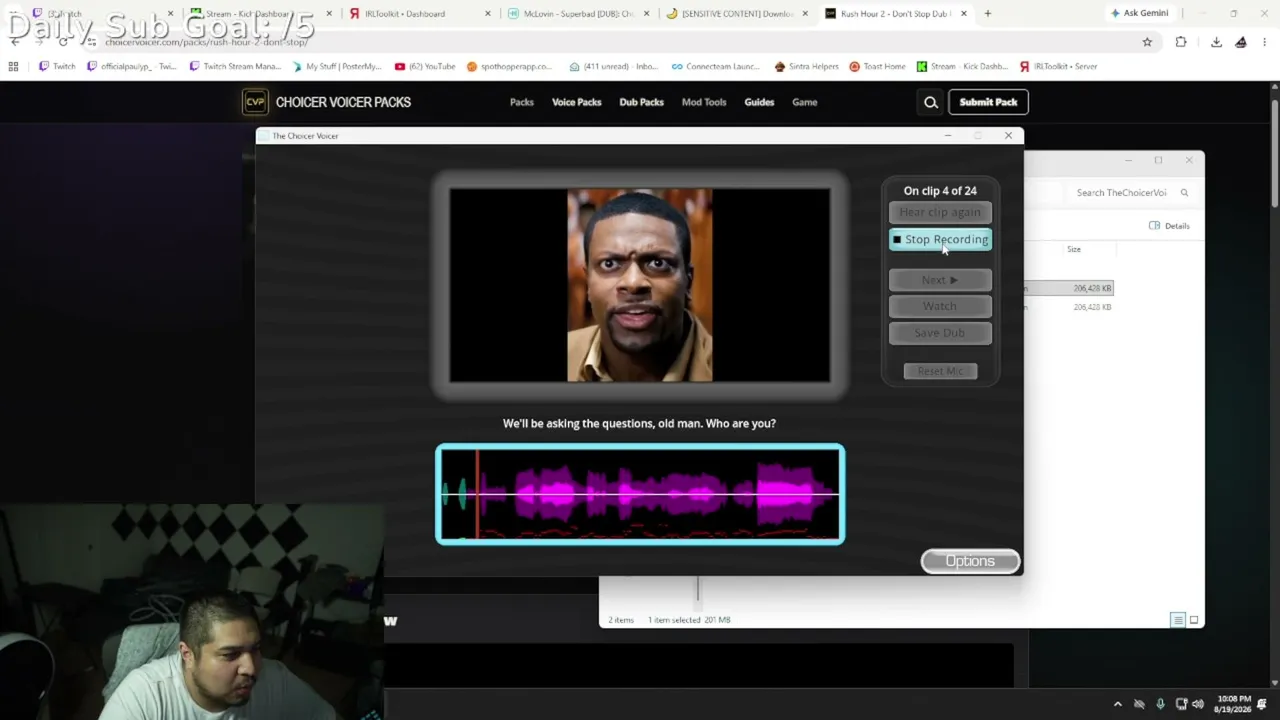Click the Reset Mic button
Screen dimensions: 1280x720
[x=940, y=371]
